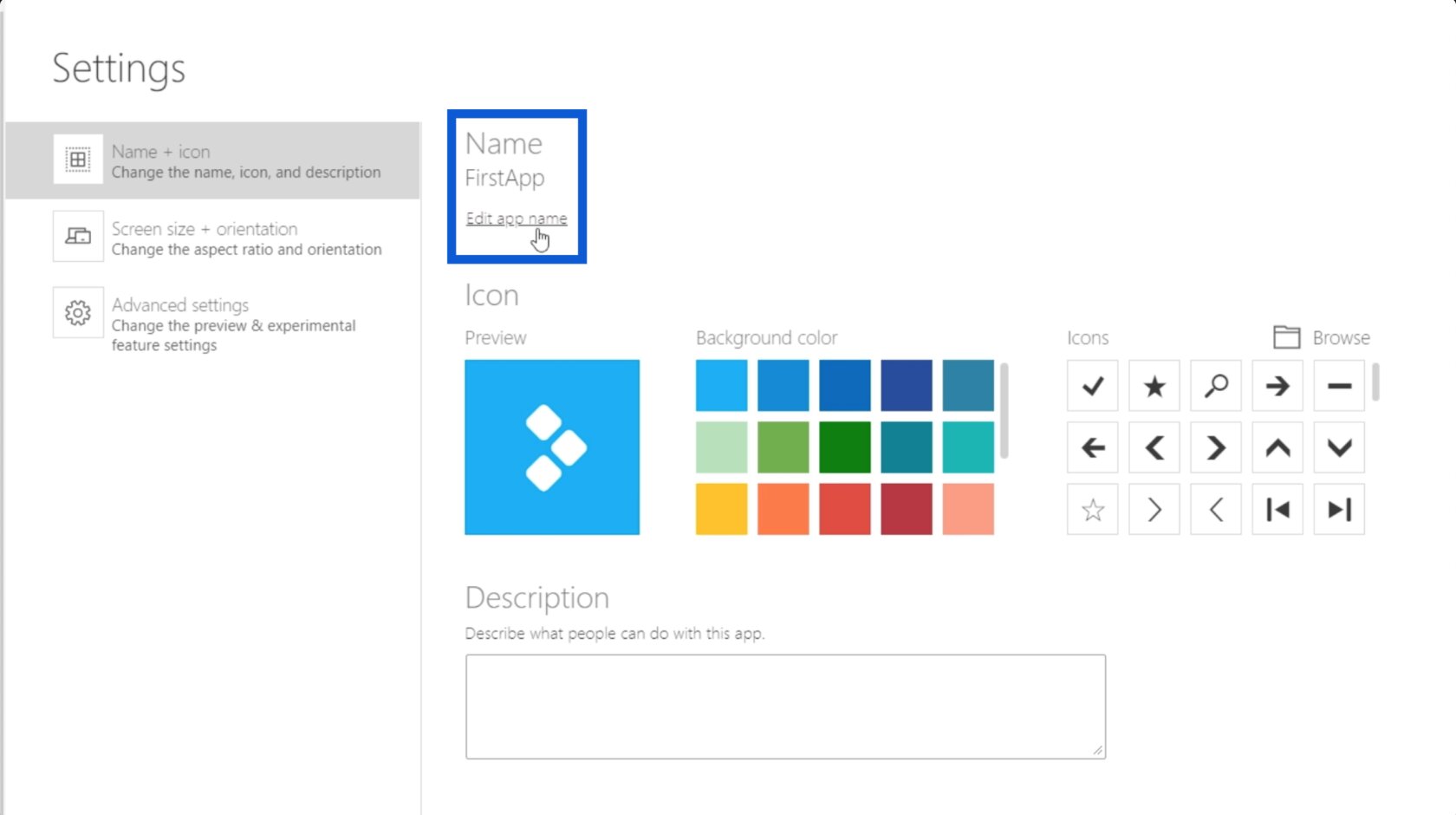This screenshot has width=1456, height=815.
Task: Select the chevron up icon
Action: tap(1277, 447)
